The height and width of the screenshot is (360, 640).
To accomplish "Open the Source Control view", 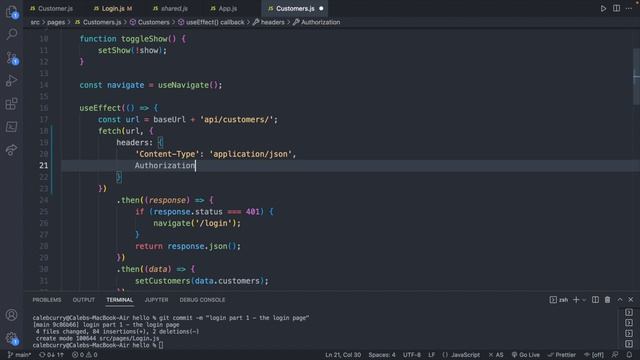I will 12,58.
